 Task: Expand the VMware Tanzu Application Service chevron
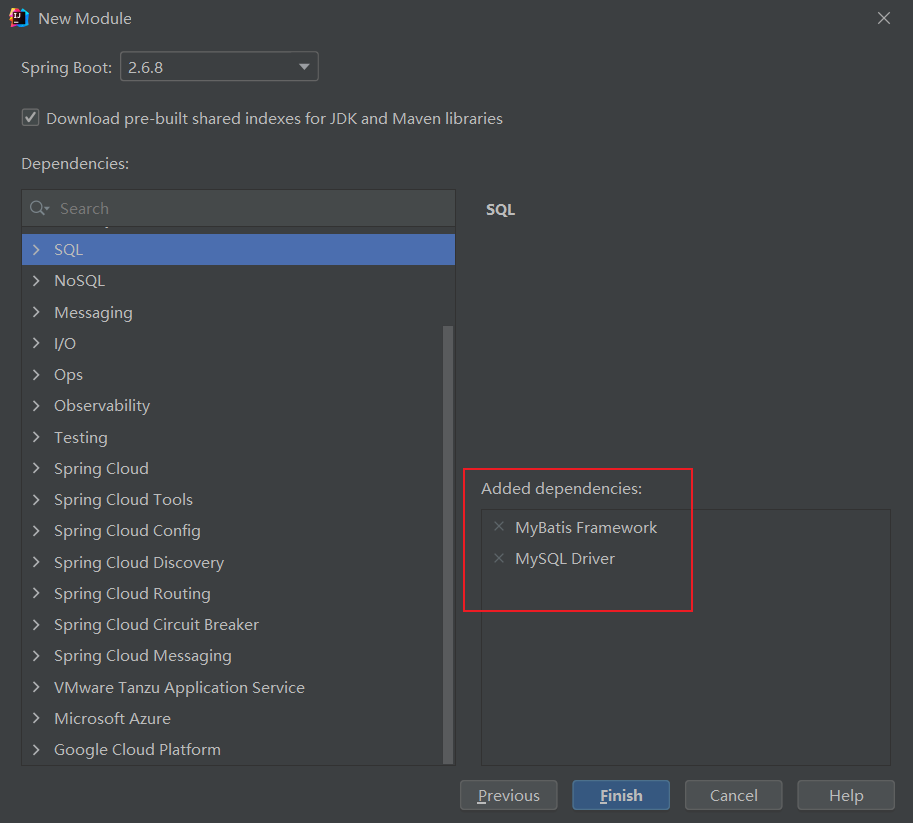pos(36,687)
